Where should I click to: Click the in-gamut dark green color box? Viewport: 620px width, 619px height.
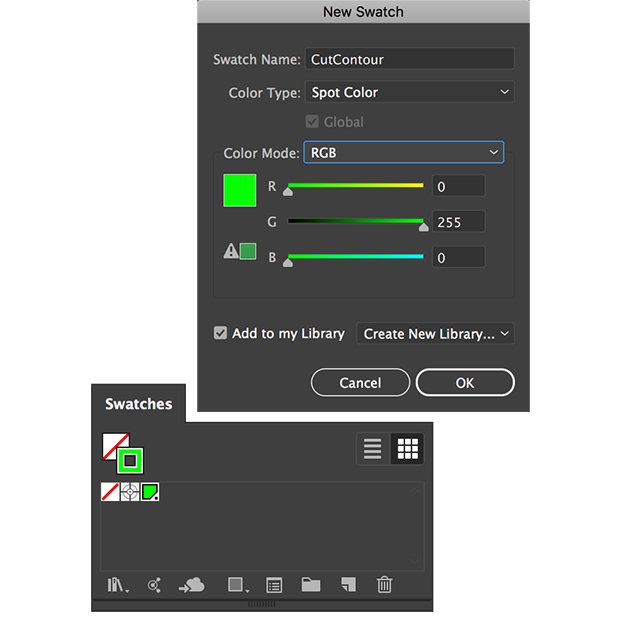(248, 251)
